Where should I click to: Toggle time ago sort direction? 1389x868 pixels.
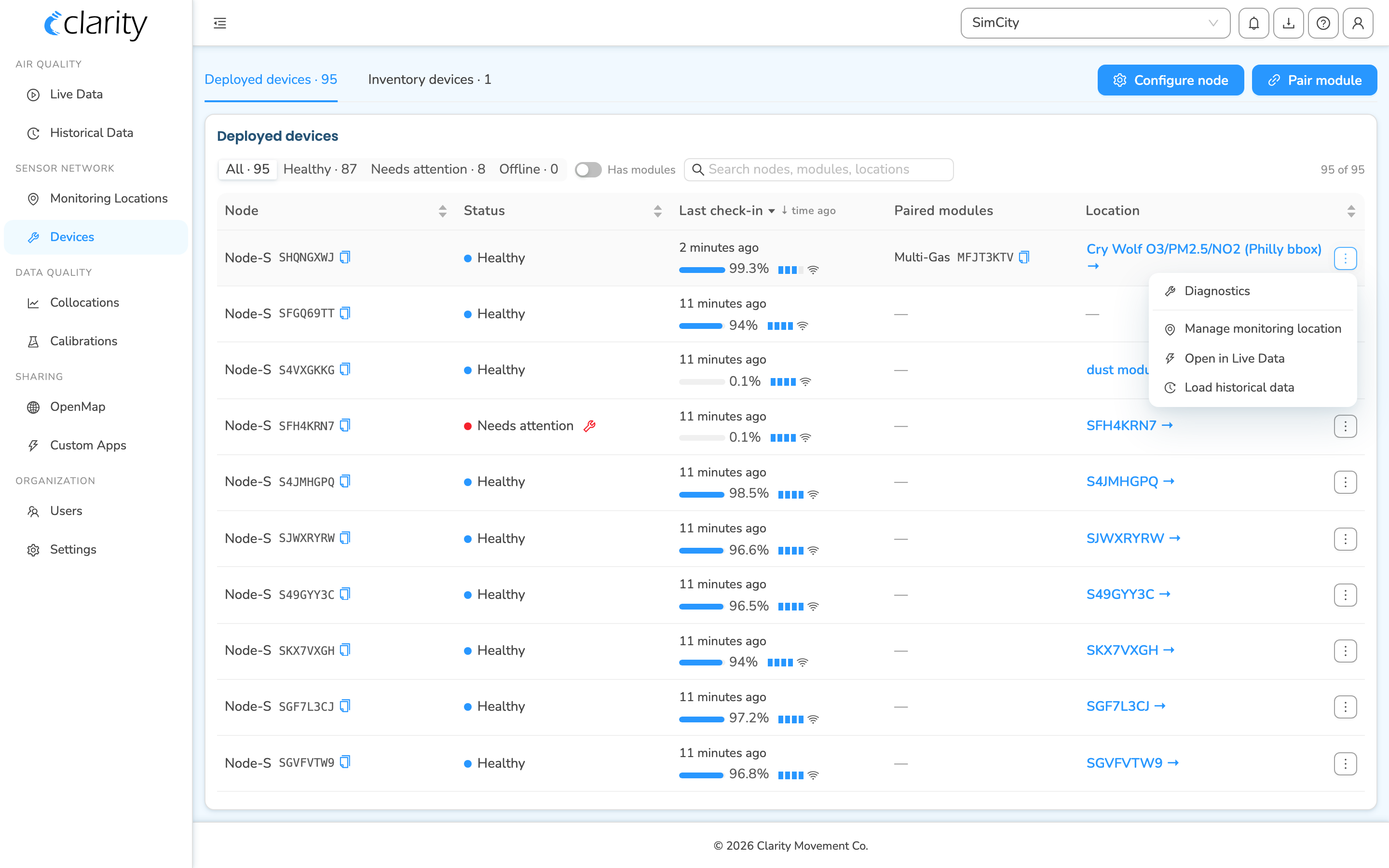808,211
